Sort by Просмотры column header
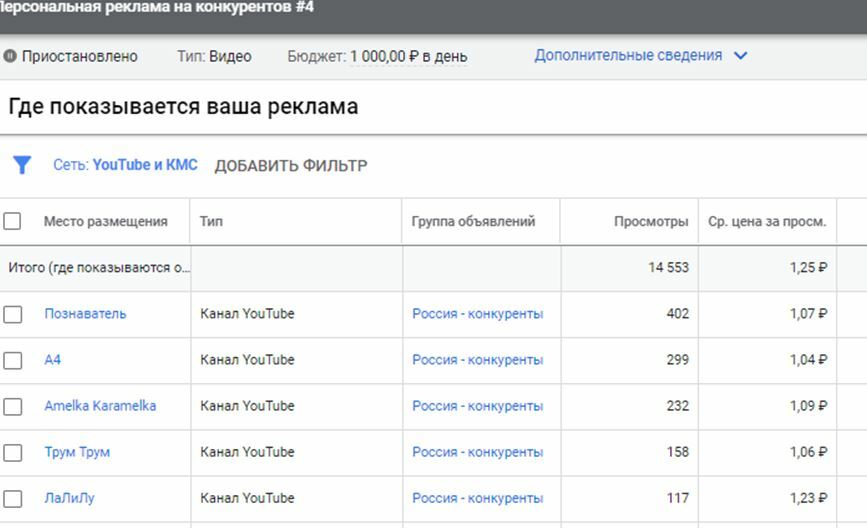This screenshot has height=528, width=867. (x=651, y=222)
